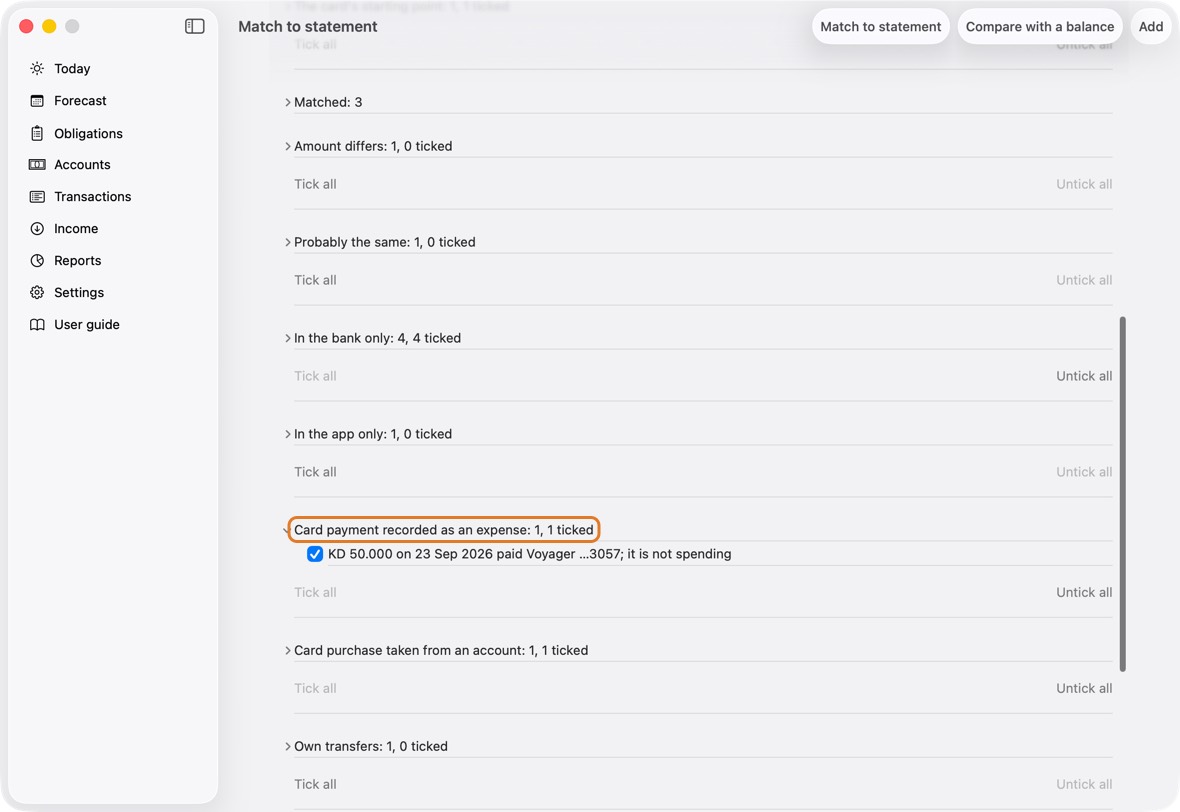The image size is (1180, 812).
Task: Open the Forecast sidebar item
Action: point(113,101)
